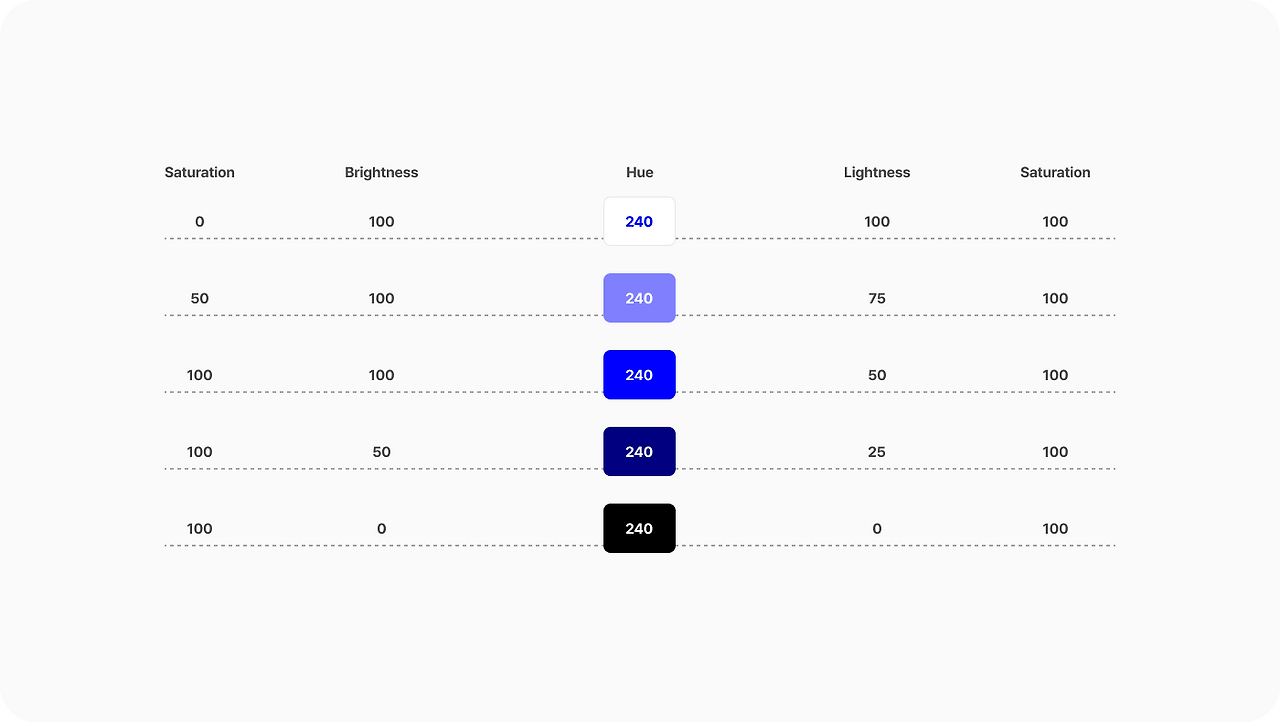This screenshot has width=1280, height=722.
Task: Select the light blue 240 swatch
Action: tap(639, 298)
